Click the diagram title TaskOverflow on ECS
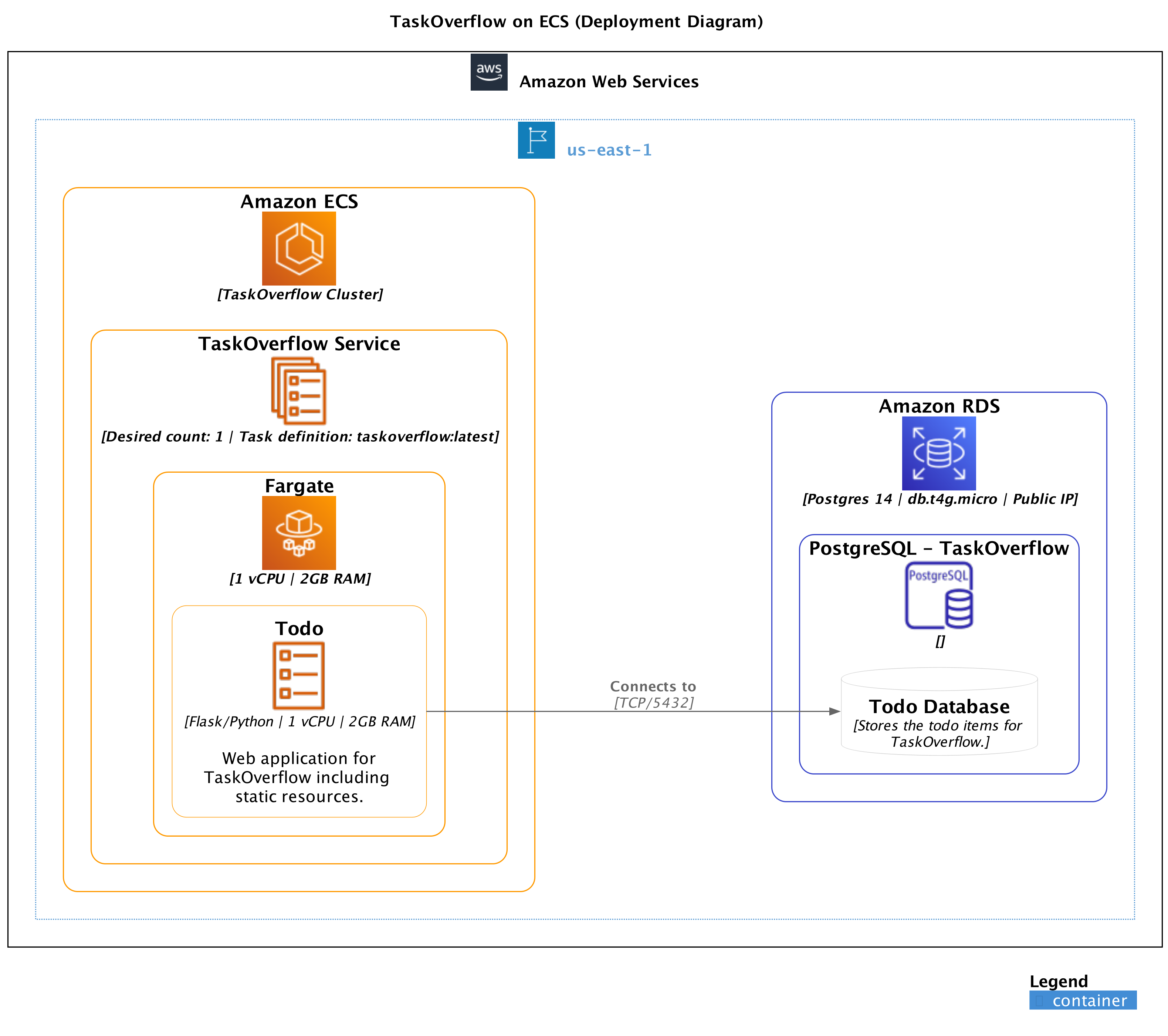Image resolution: width=1168 pixels, height=1036 pixels. 576,22
